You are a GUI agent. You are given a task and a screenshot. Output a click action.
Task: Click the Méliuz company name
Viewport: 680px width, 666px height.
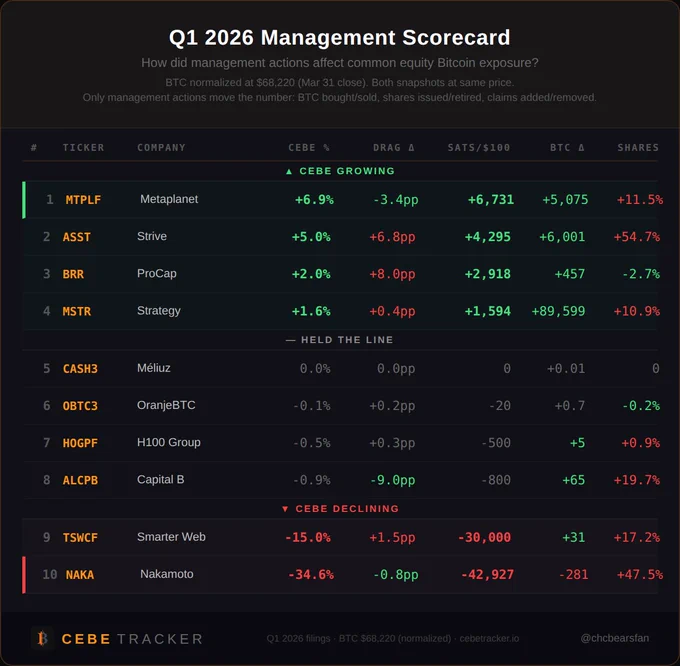[154, 368]
